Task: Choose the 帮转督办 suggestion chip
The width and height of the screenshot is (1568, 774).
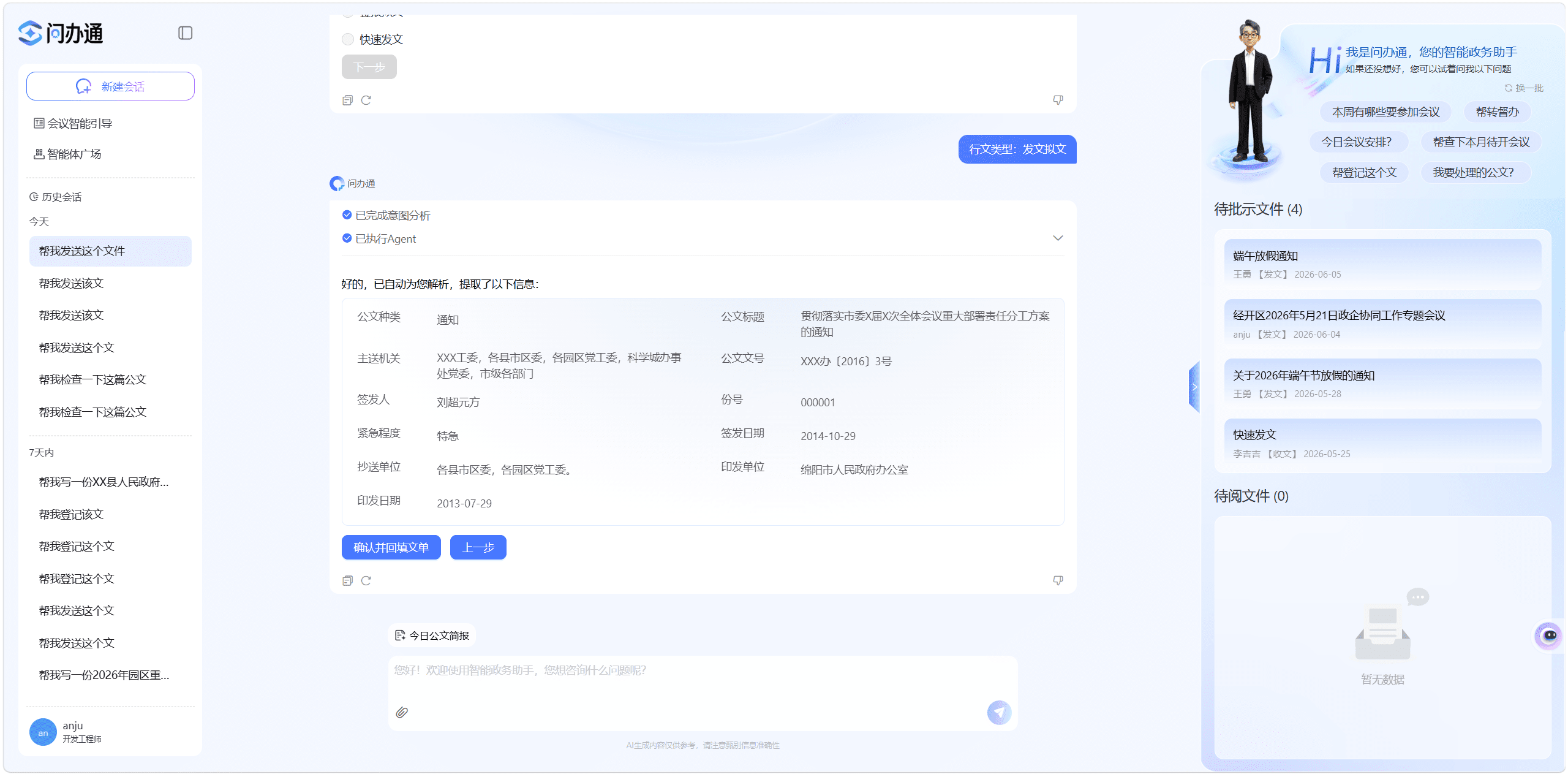Action: coord(1498,112)
